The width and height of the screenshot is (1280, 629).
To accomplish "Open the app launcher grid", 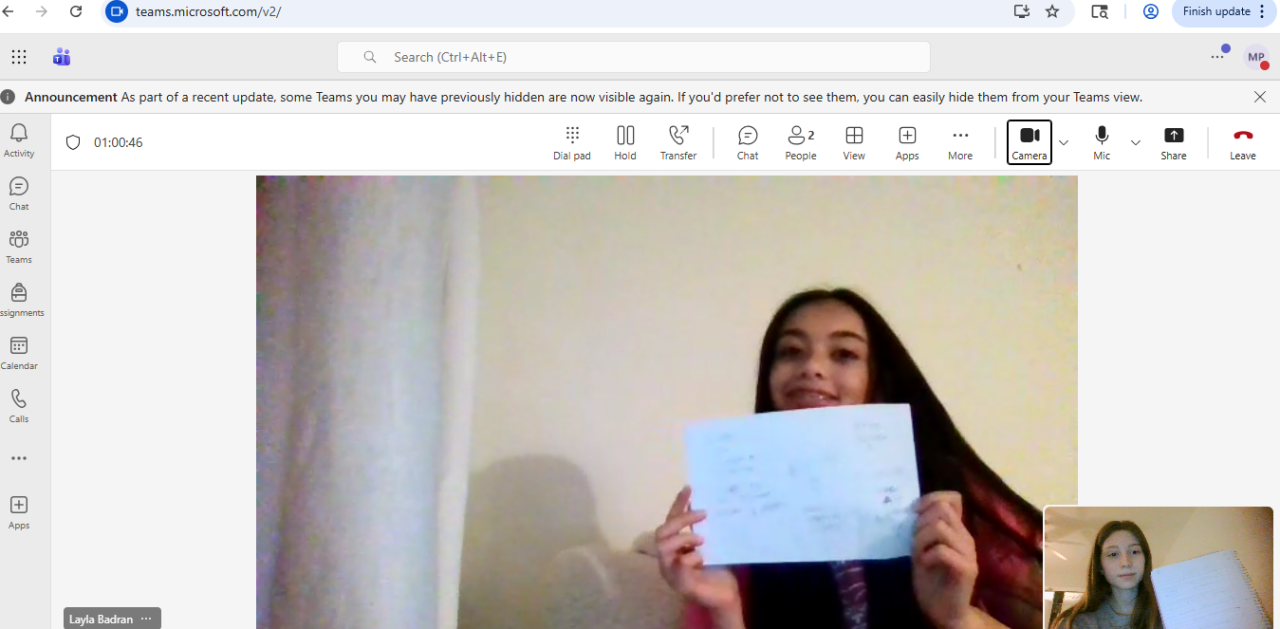I will click(19, 57).
